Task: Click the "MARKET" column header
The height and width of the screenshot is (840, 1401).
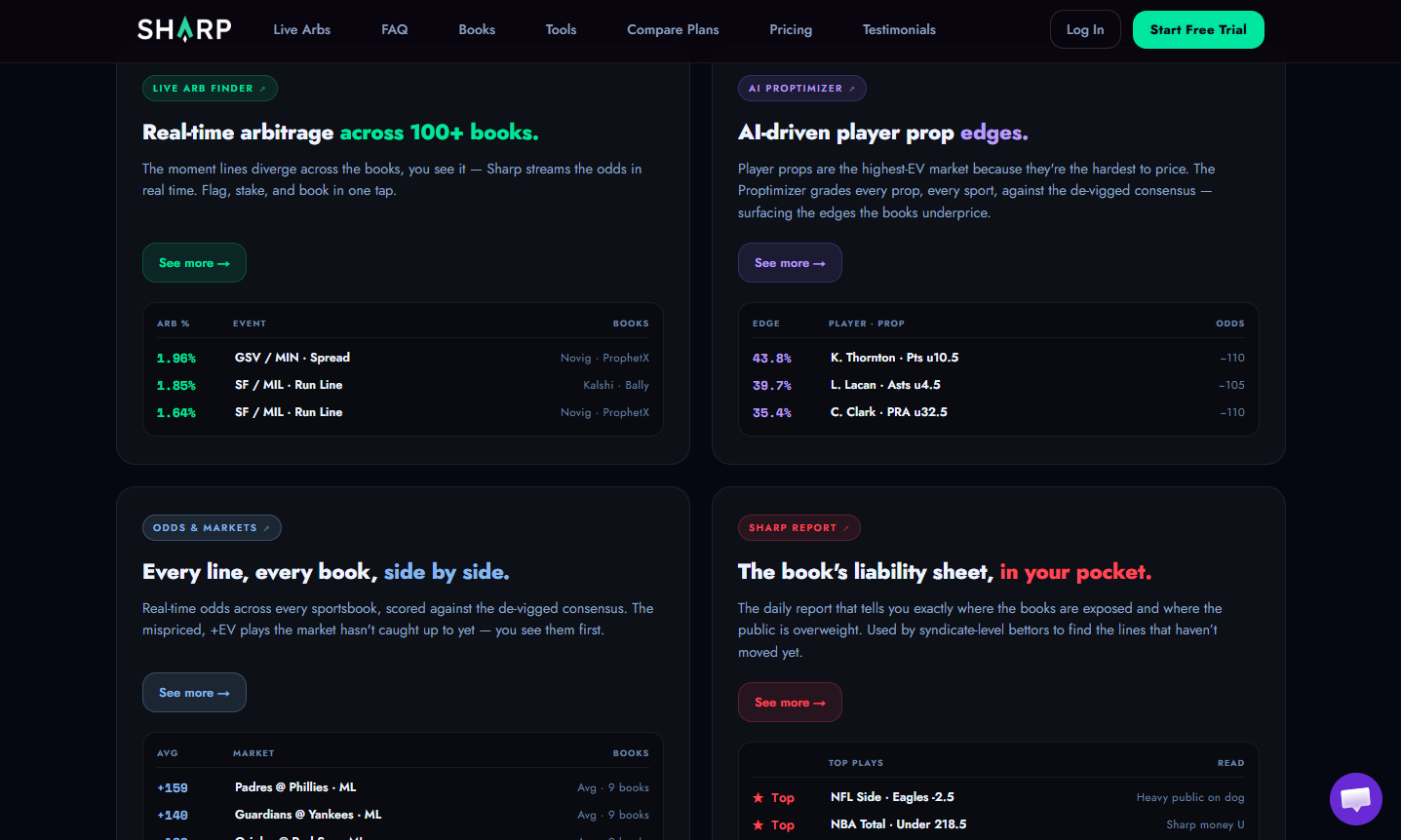Action: (x=253, y=753)
